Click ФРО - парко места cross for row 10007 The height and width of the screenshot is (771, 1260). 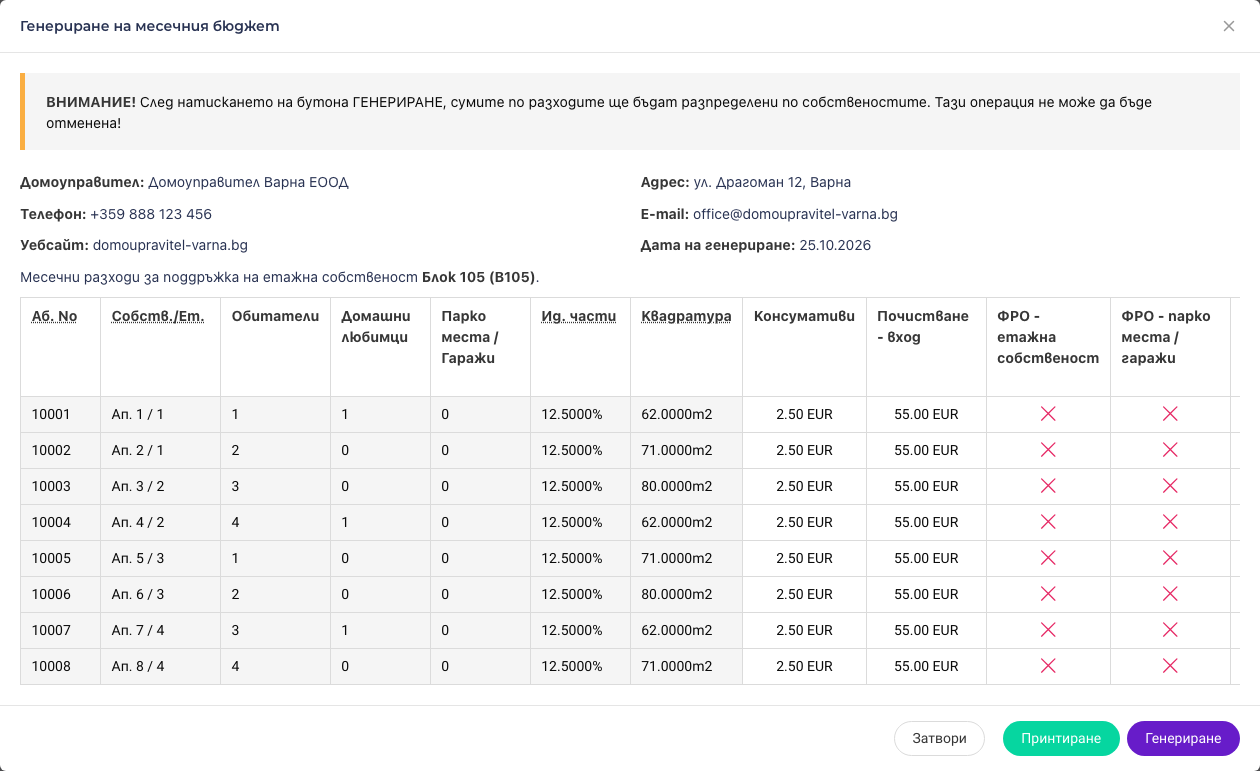tap(1170, 630)
